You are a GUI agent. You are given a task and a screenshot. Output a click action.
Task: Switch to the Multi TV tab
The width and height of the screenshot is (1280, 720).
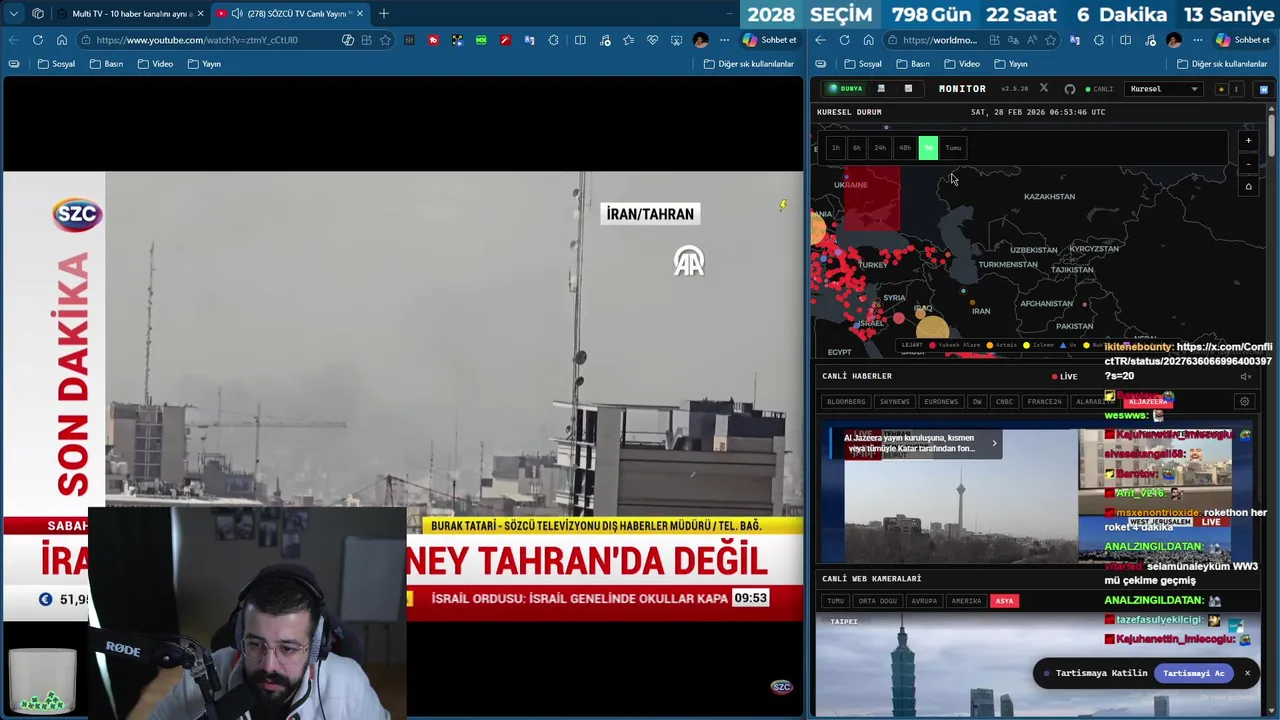130,14
